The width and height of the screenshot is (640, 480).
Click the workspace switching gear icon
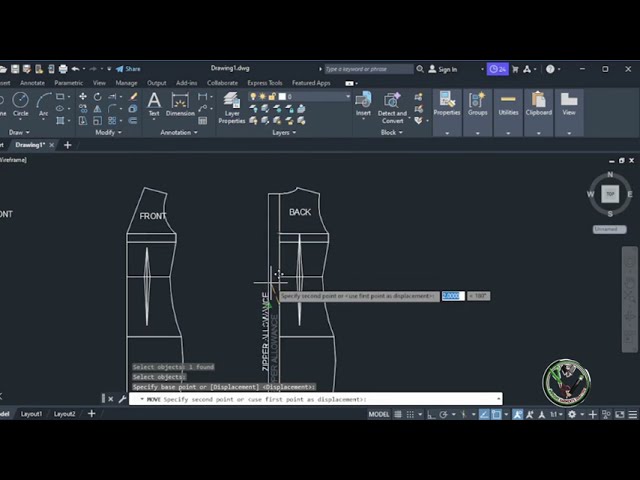pos(572,414)
